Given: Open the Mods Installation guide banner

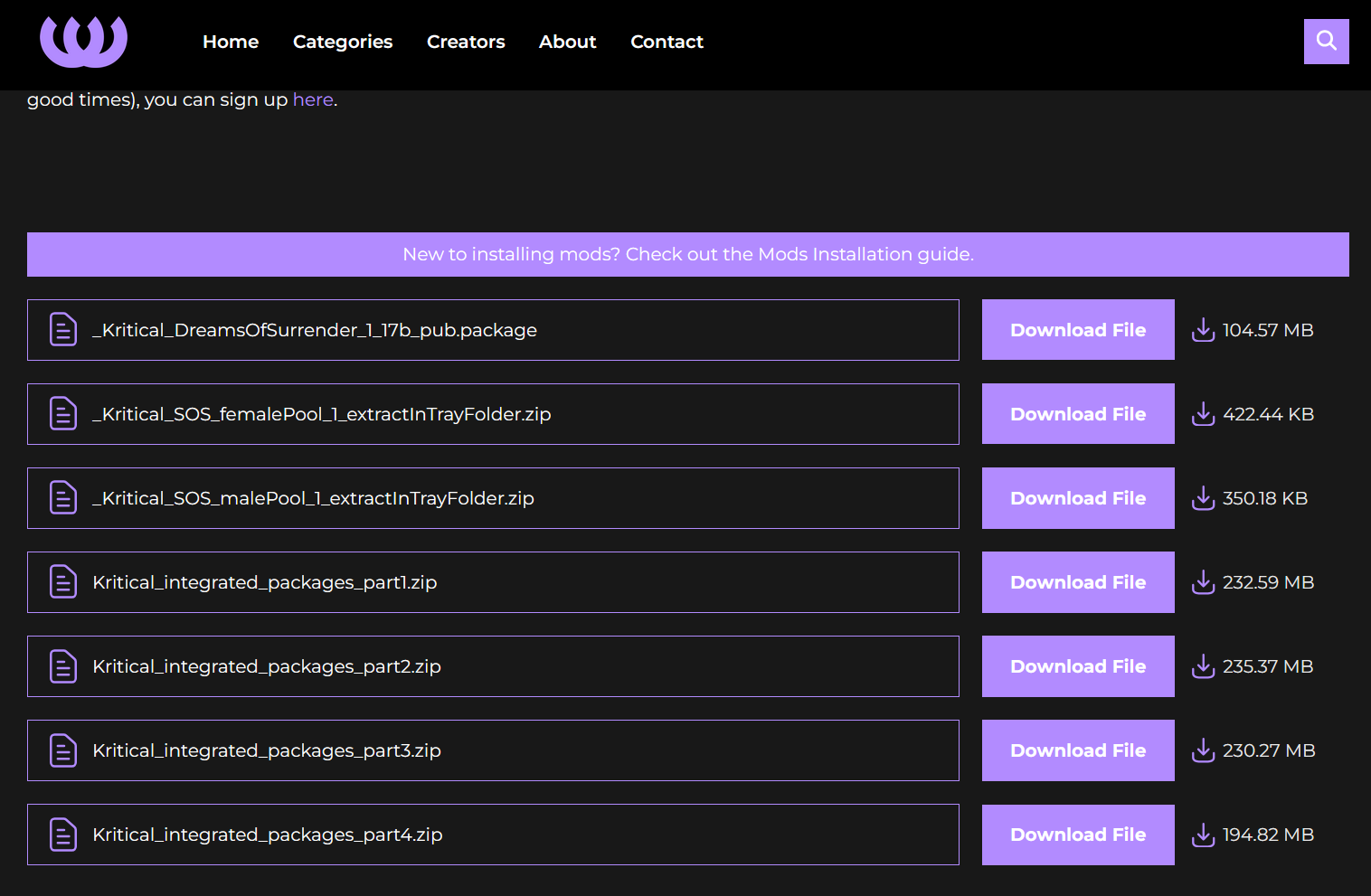Looking at the screenshot, I should (x=687, y=254).
